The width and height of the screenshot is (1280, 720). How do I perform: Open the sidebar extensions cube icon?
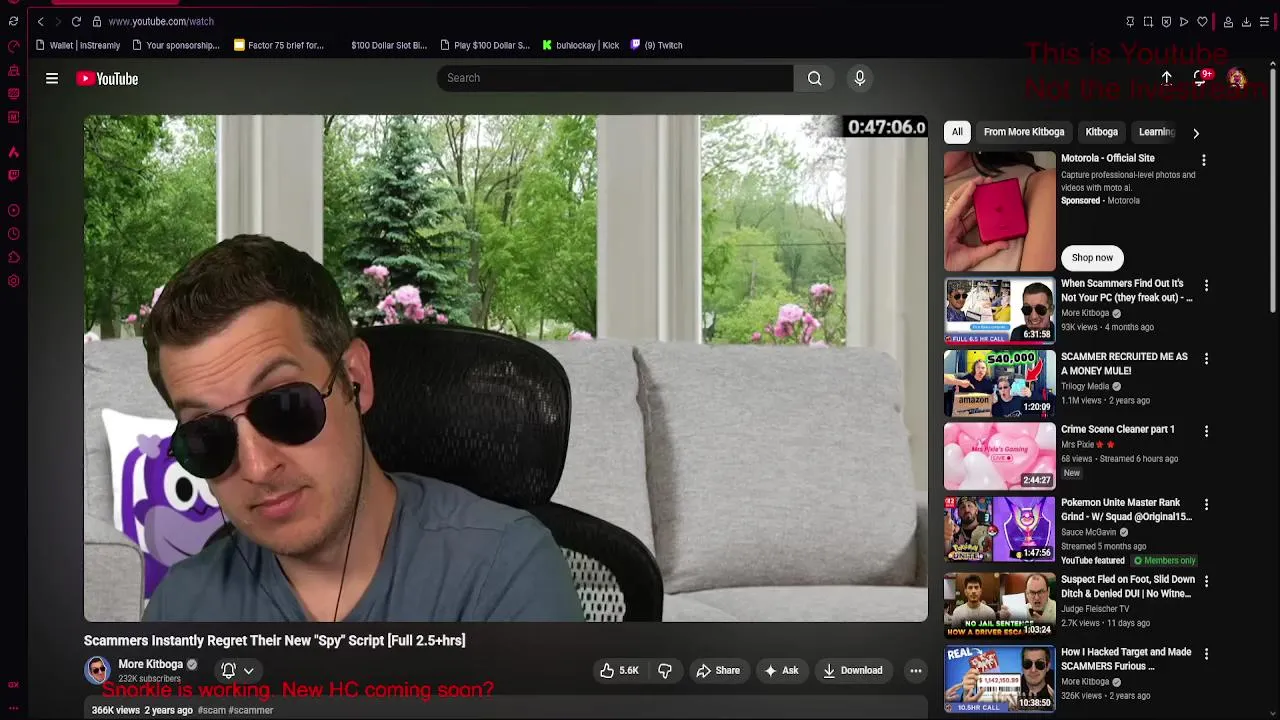click(13, 257)
